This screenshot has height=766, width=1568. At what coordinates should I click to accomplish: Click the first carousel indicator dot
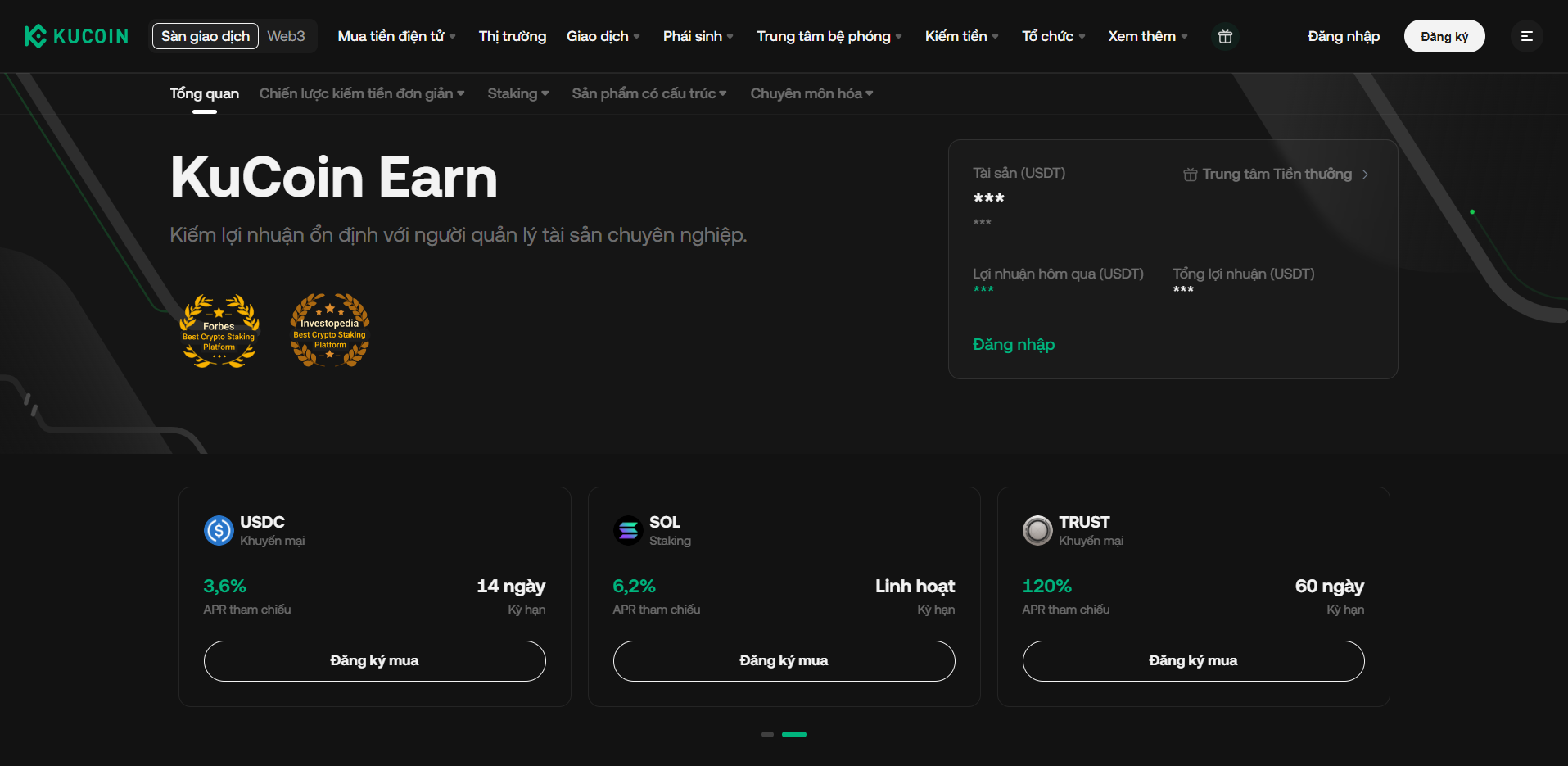pyautogui.click(x=767, y=734)
